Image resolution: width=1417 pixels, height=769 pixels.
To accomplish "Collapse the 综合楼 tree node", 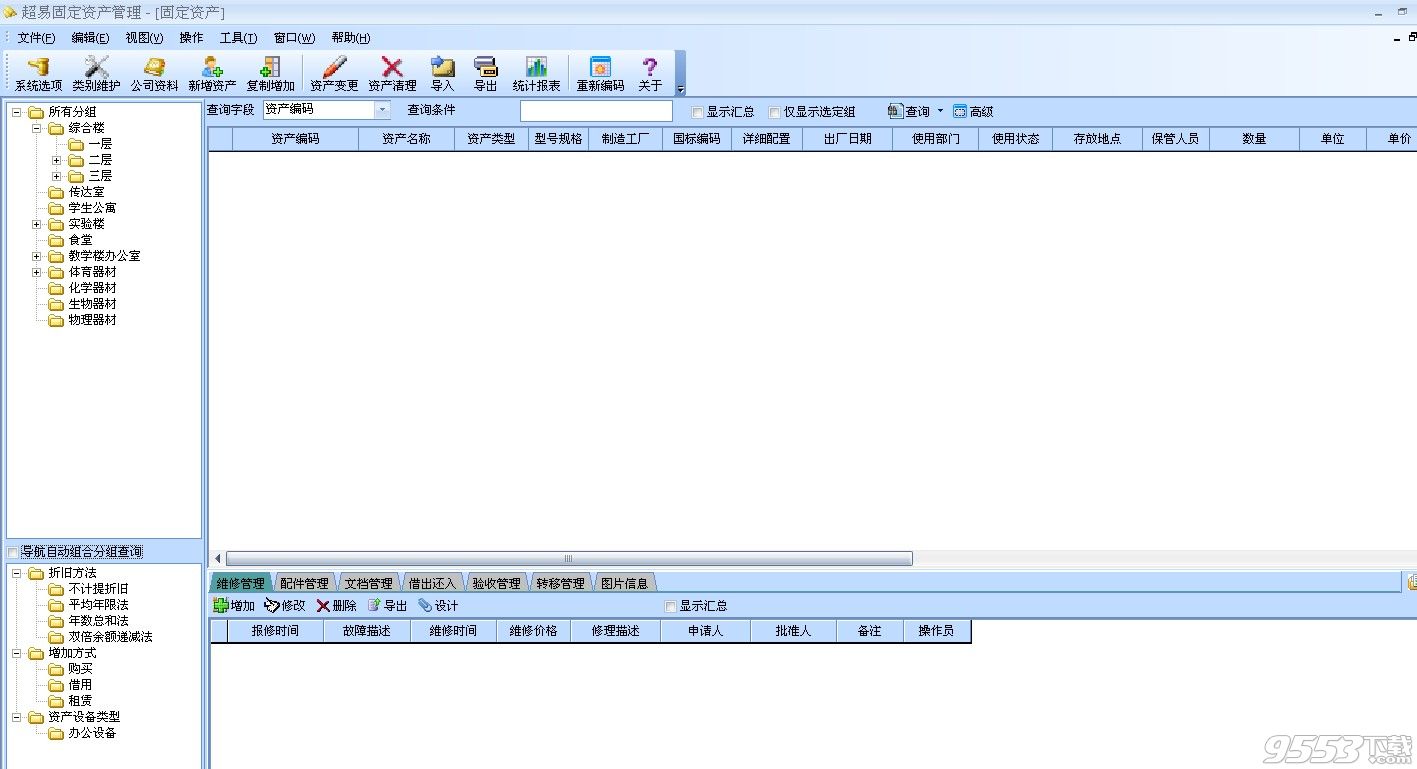I will click(x=37, y=127).
